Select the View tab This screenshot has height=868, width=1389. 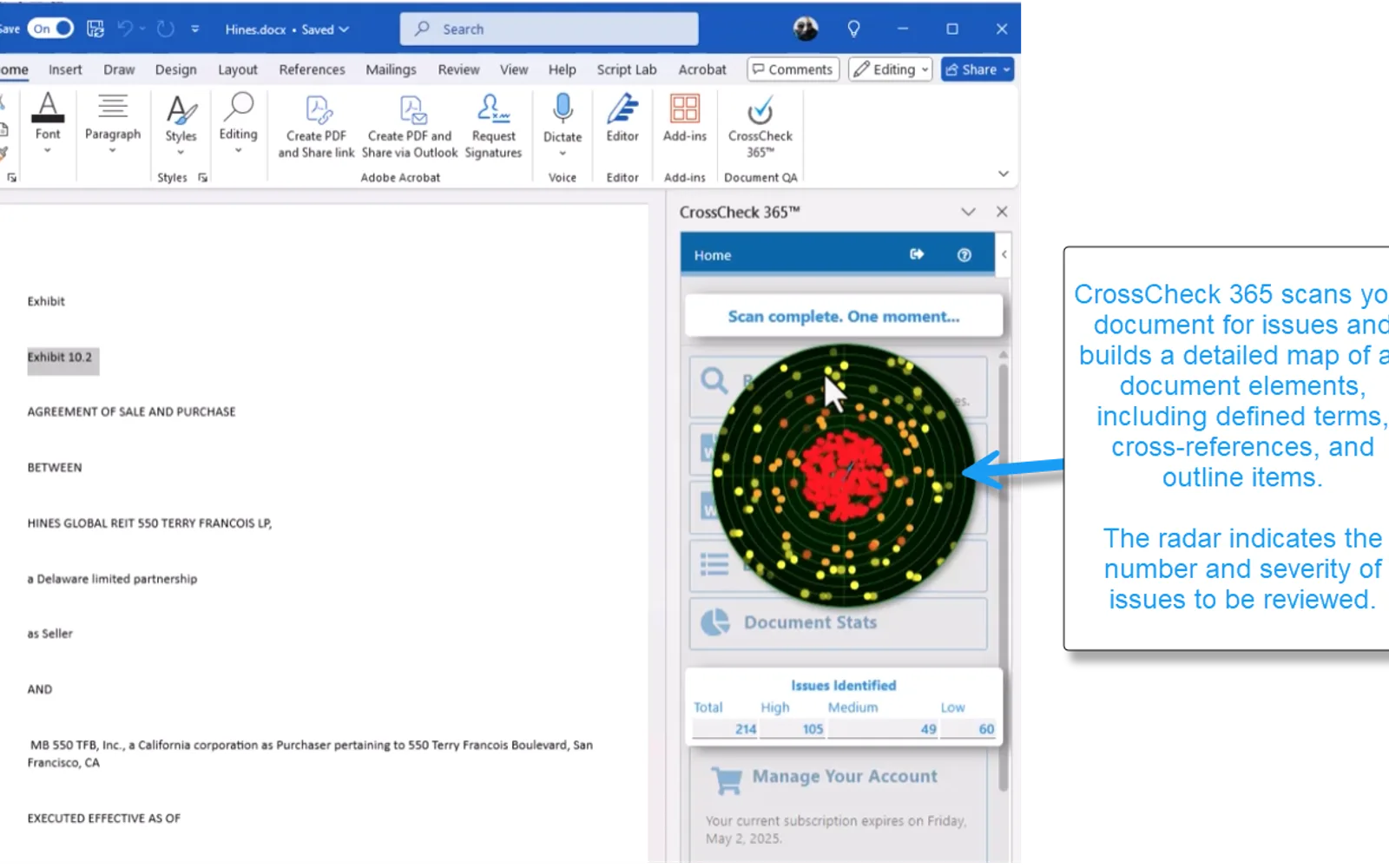click(514, 69)
